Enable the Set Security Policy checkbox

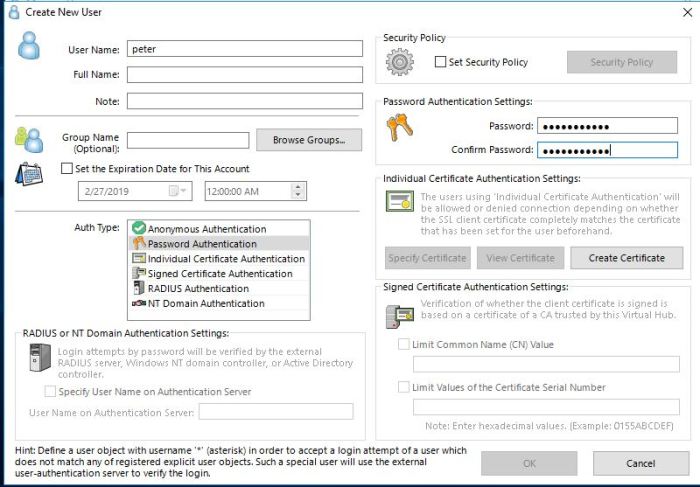pyautogui.click(x=441, y=62)
